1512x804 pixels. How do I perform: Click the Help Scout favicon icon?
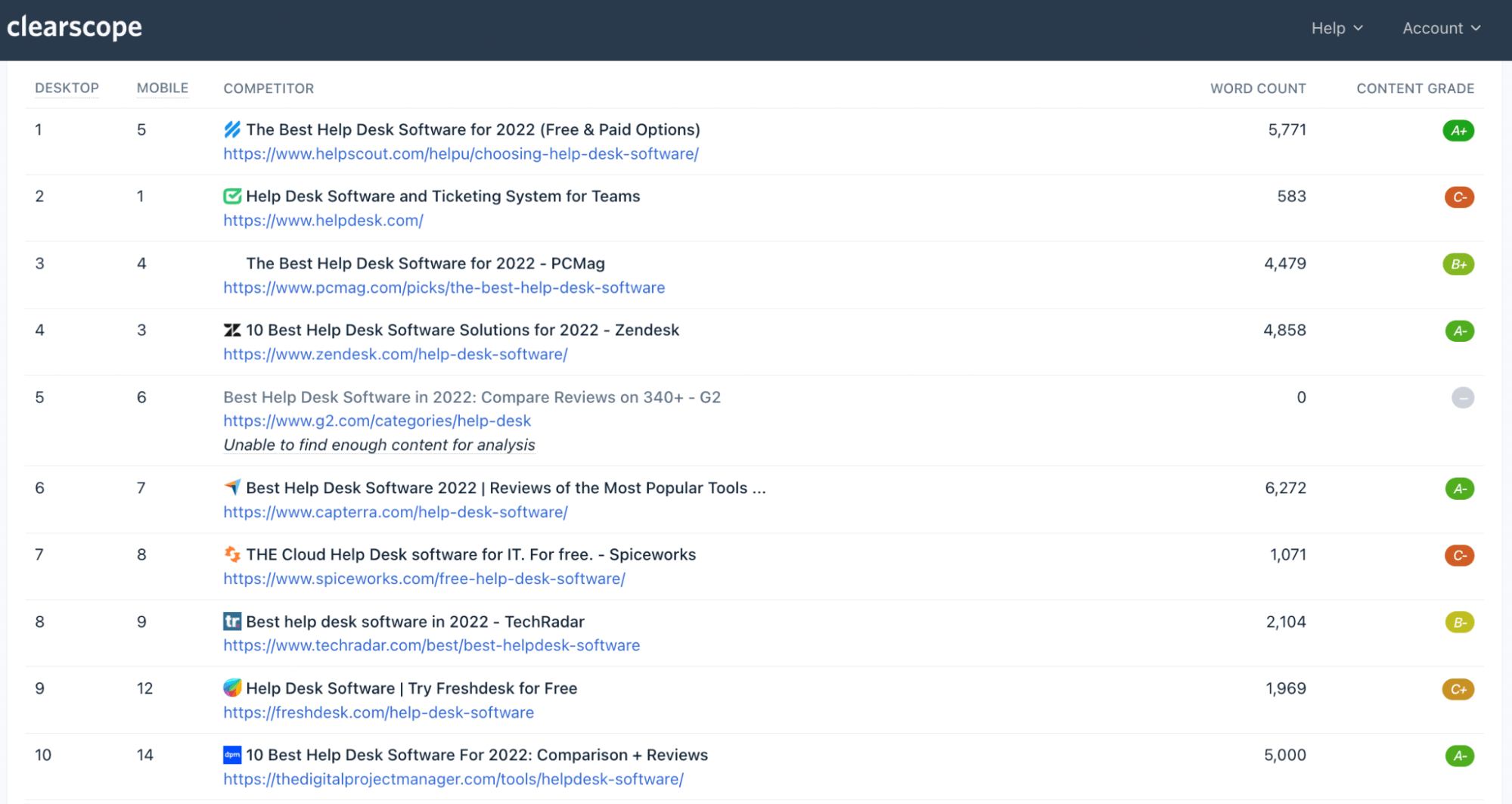point(232,129)
